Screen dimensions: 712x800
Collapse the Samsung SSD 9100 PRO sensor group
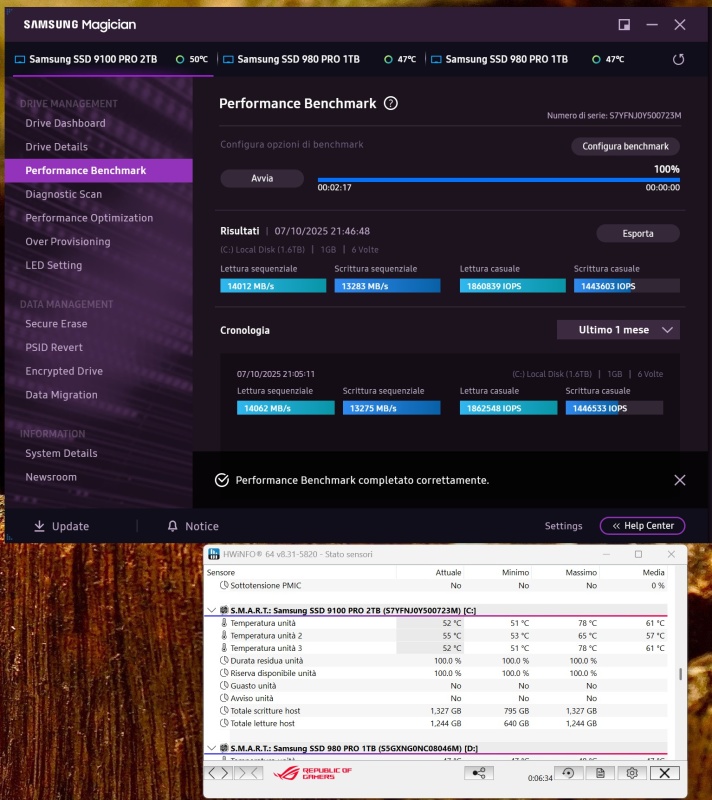coord(211,610)
